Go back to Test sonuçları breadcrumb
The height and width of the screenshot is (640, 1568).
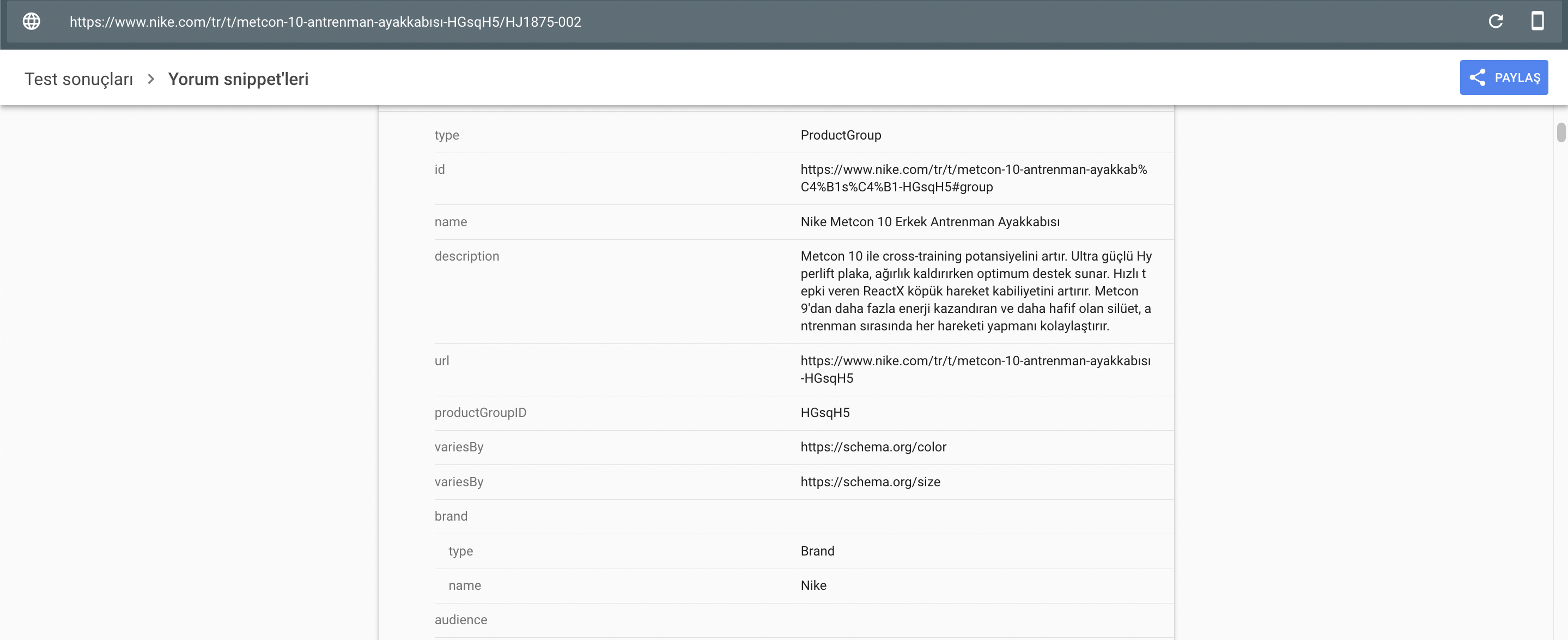[x=78, y=79]
